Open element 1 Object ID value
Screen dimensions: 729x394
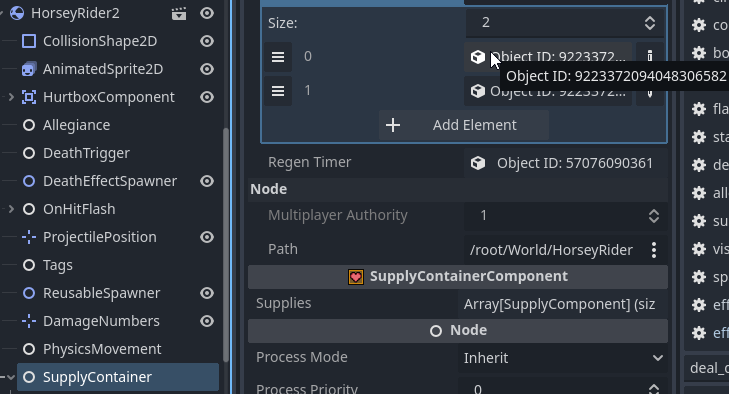coord(549,91)
